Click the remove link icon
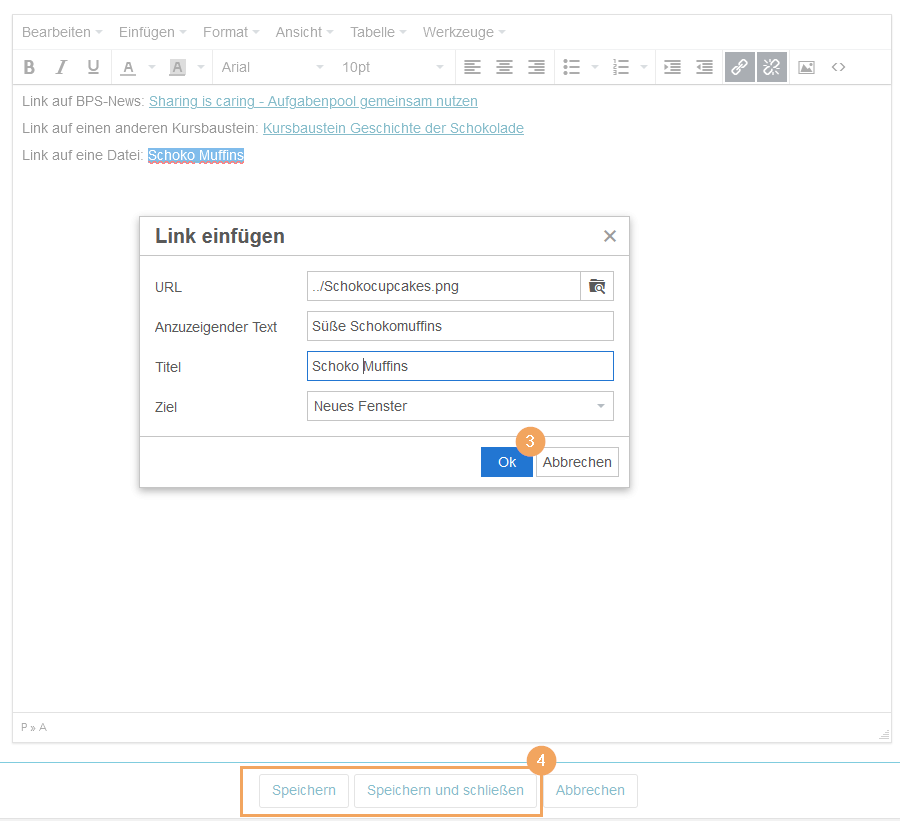Viewport: 900px width, 821px height. click(771, 67)
